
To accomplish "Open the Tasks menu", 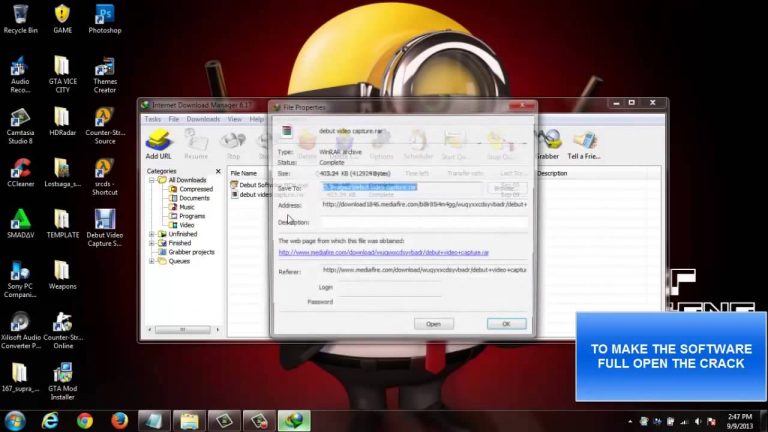I will coord(152,119).
